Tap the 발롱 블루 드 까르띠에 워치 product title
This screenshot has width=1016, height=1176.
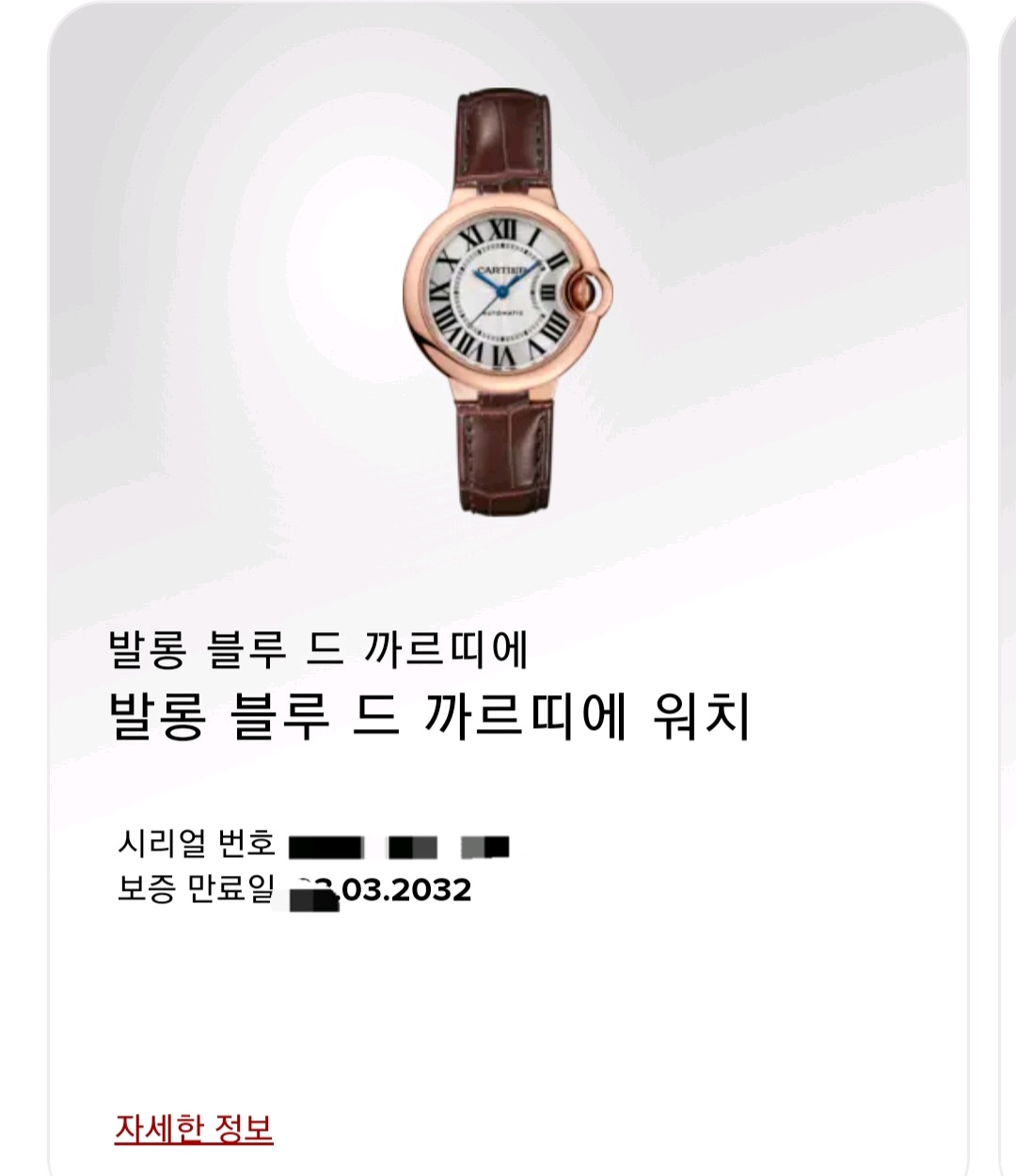(x=430, y=717)
